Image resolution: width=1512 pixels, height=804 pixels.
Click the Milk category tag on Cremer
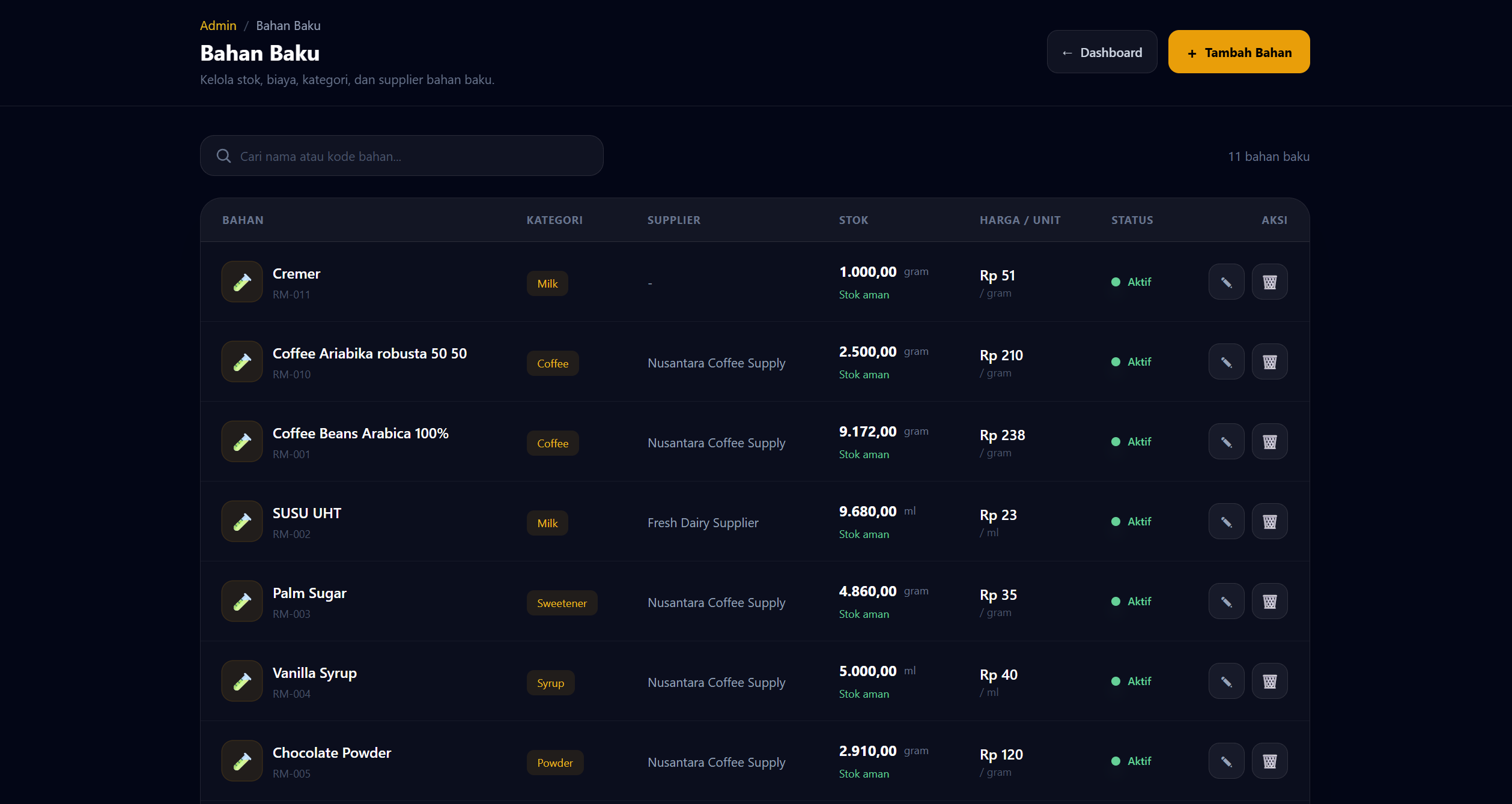[x=547, y=283]
